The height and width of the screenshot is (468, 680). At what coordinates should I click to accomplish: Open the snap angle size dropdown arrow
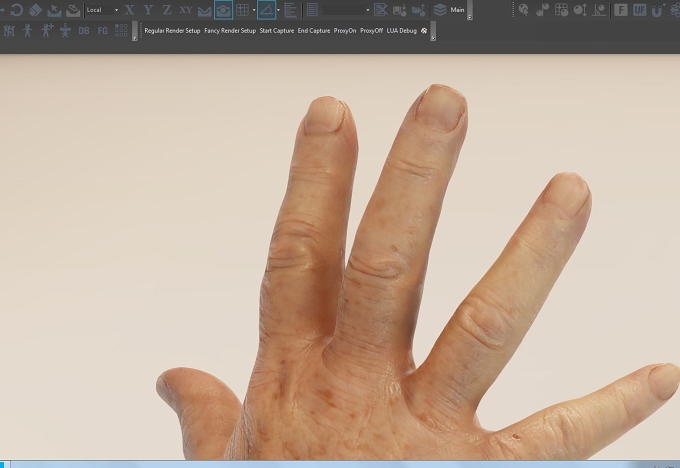click(x=278, y=10)
